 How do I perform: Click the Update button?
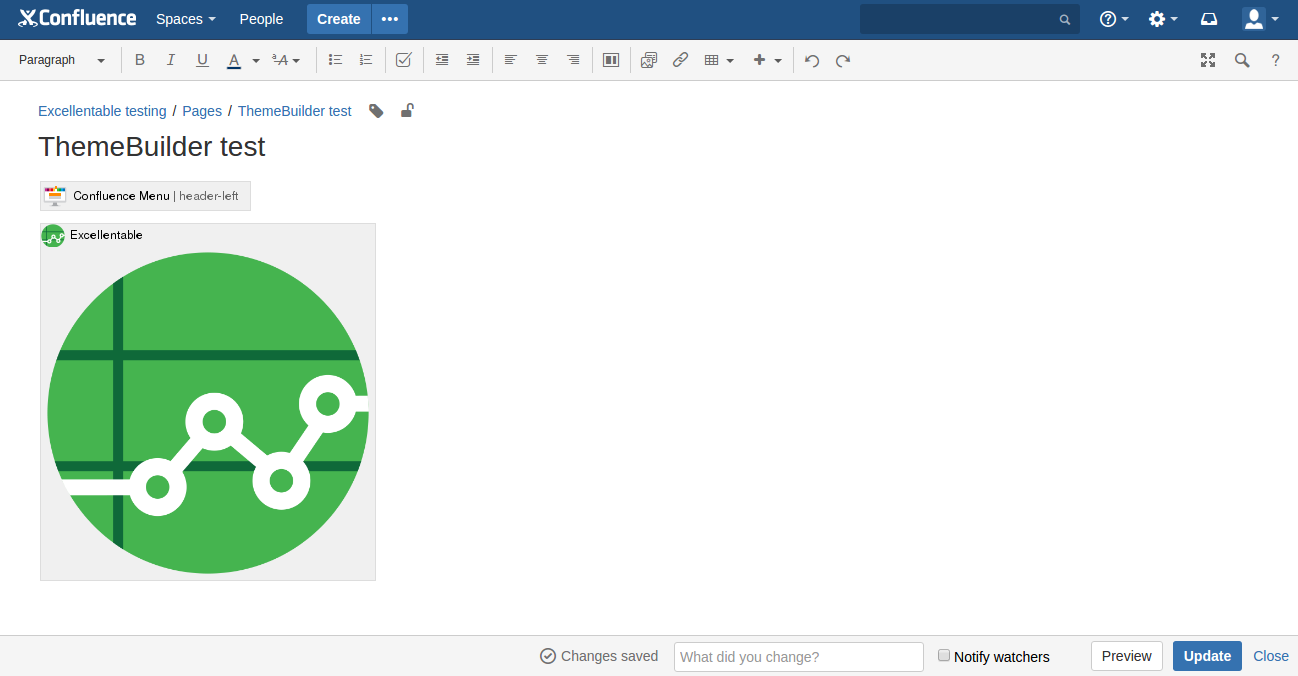pos(1207,656)
